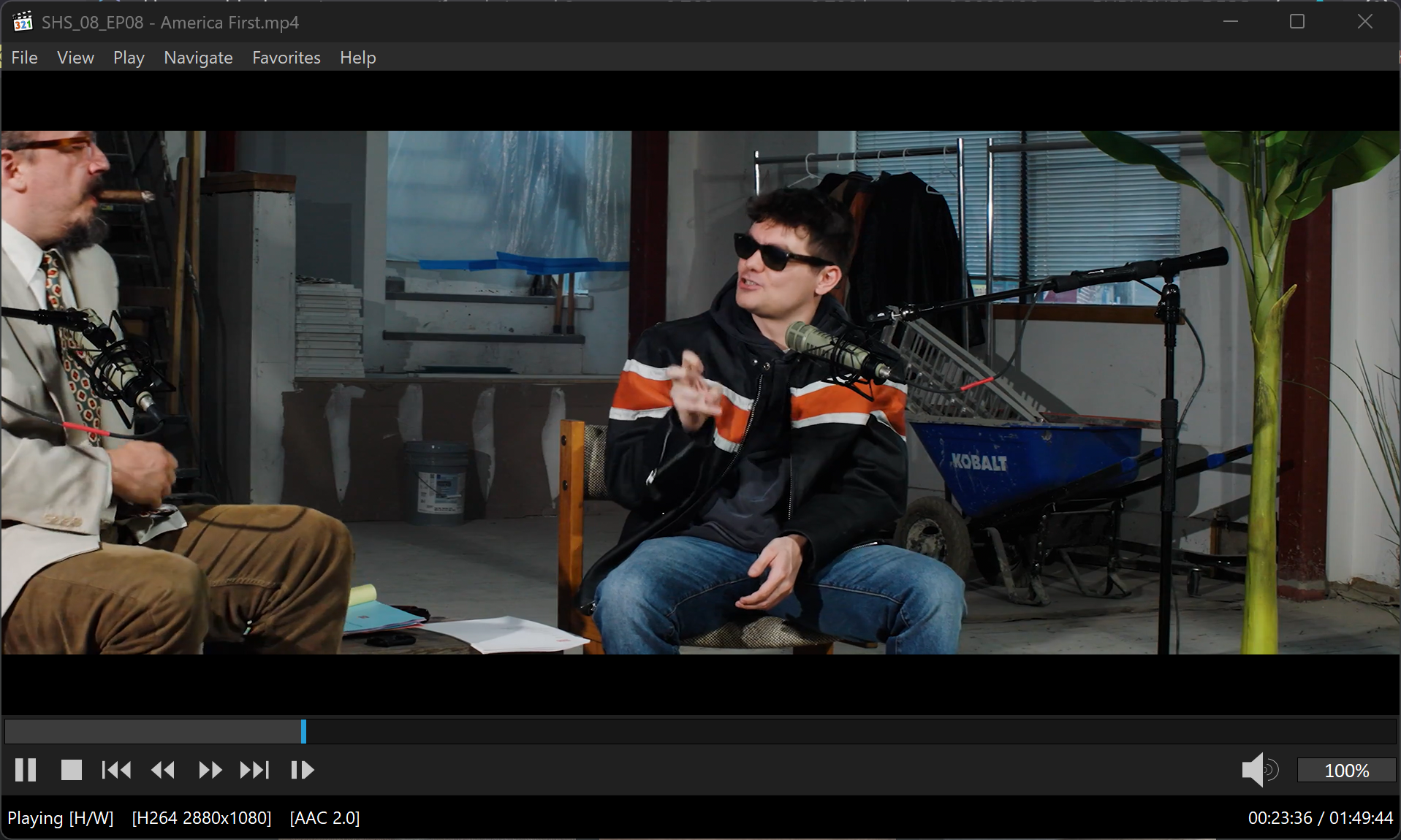This screenshot has height=840, width=1401.
Task: Click the "[H264 2880x1080]" video codec info
Action: pyautogui.click(x=202, y=818)
